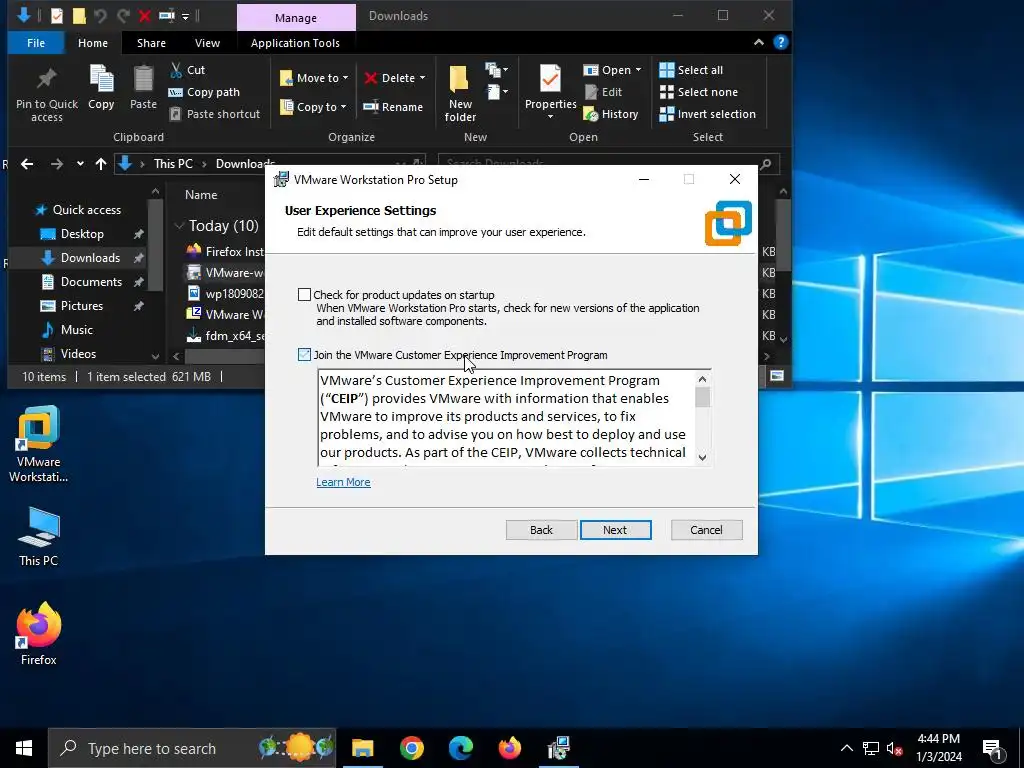
Task: Open the Learn More link
Action: click(343, 482)
